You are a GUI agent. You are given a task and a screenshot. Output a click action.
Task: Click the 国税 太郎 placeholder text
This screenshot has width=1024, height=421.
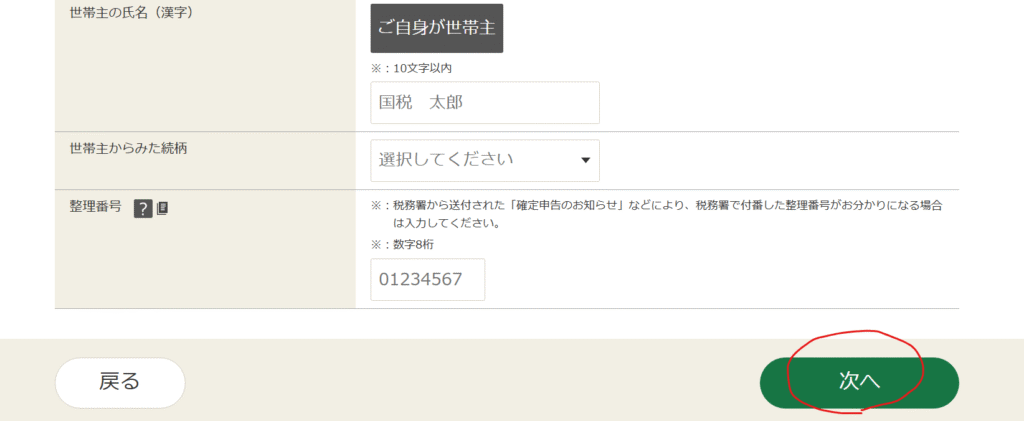pos(421,103)
